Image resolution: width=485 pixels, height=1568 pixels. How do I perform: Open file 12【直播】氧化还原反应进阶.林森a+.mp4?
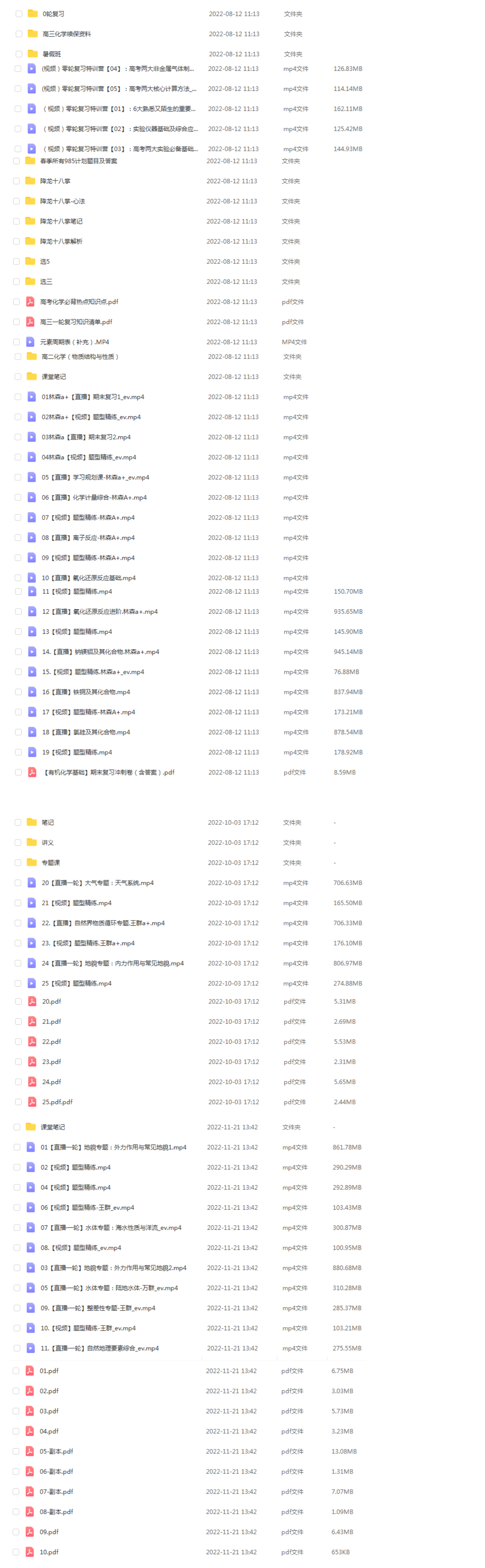pos(100,611)
